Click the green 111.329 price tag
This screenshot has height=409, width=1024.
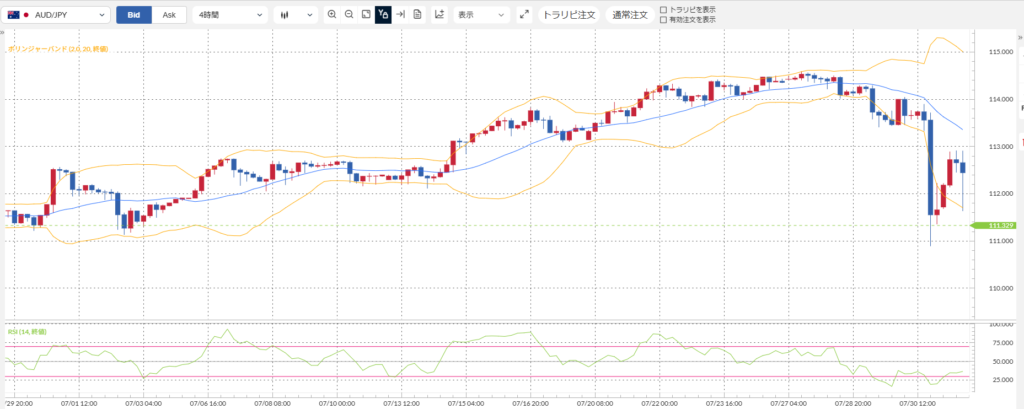pyautogui.click(x=995, y=225)
